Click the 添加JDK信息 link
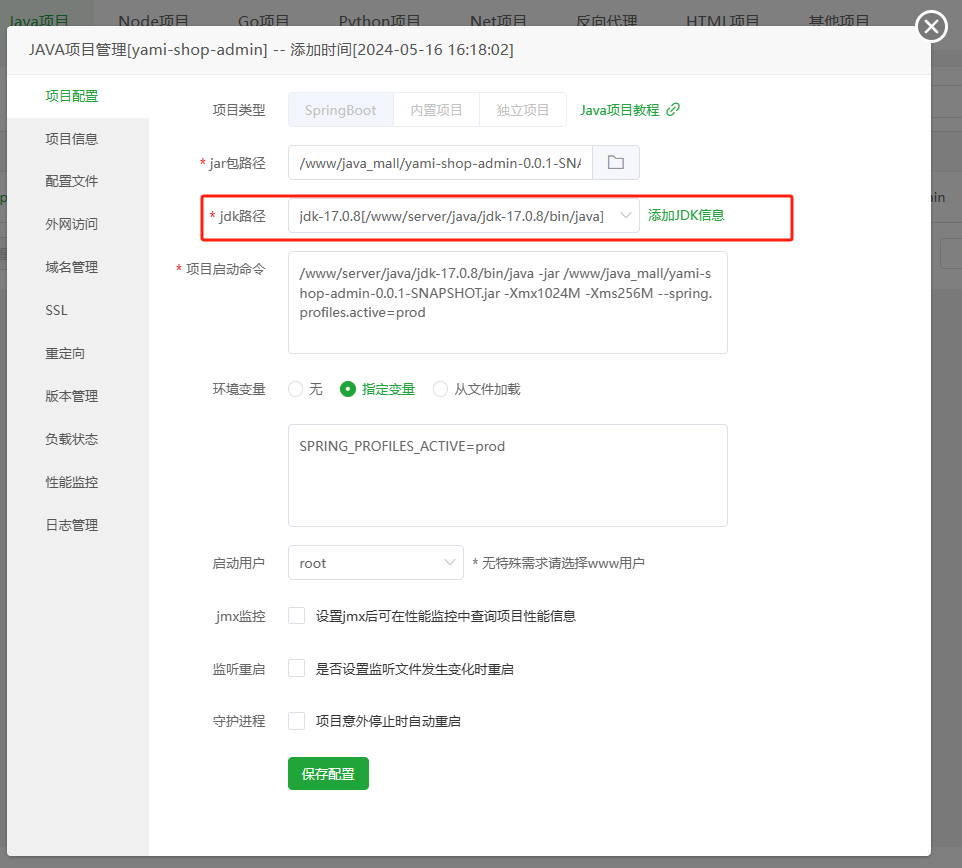 pyautogui.click(x=686, y=215)
